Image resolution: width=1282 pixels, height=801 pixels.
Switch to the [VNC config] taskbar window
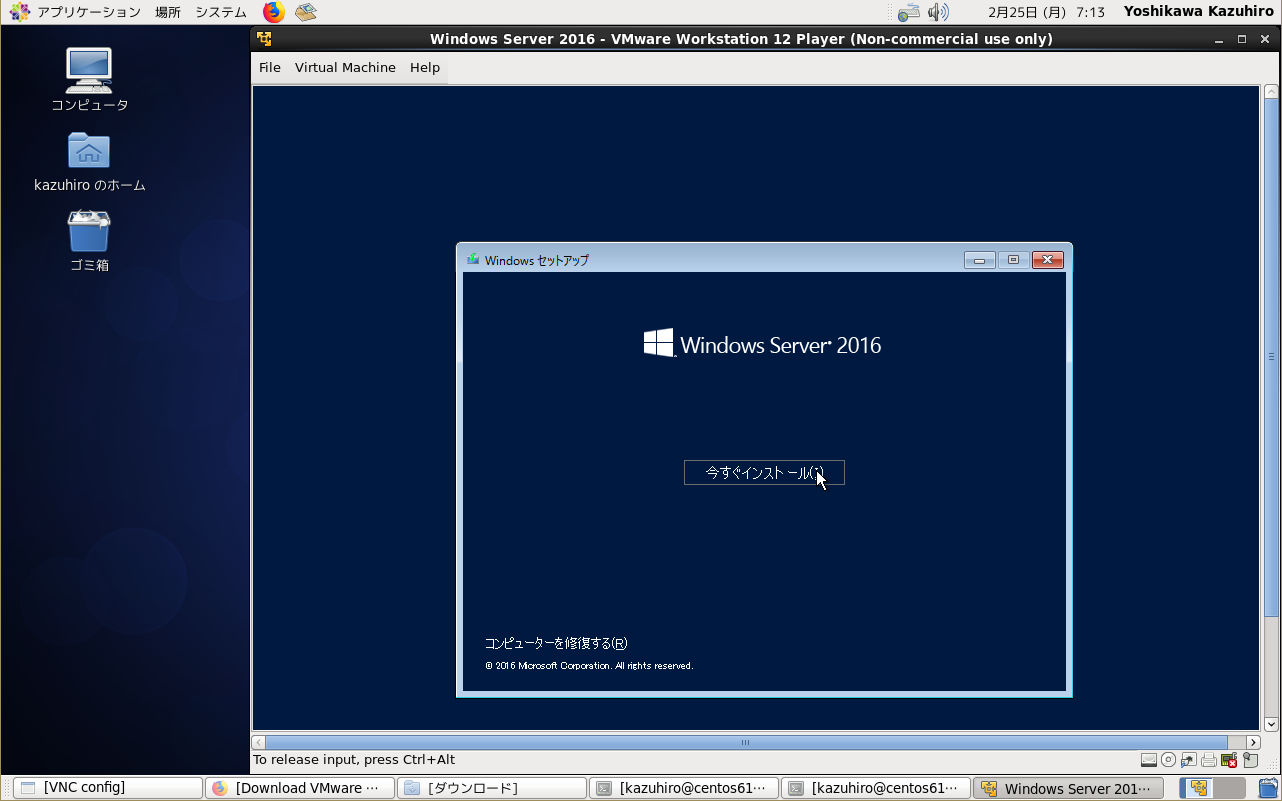coord(108,788)
